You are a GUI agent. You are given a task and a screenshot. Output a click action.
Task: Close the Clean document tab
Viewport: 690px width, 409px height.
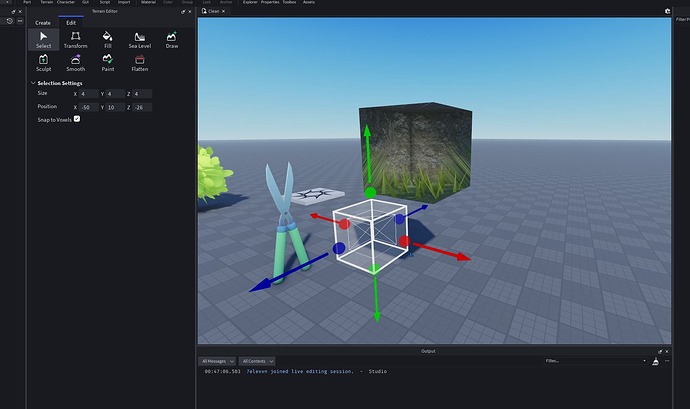pos(224,11)
